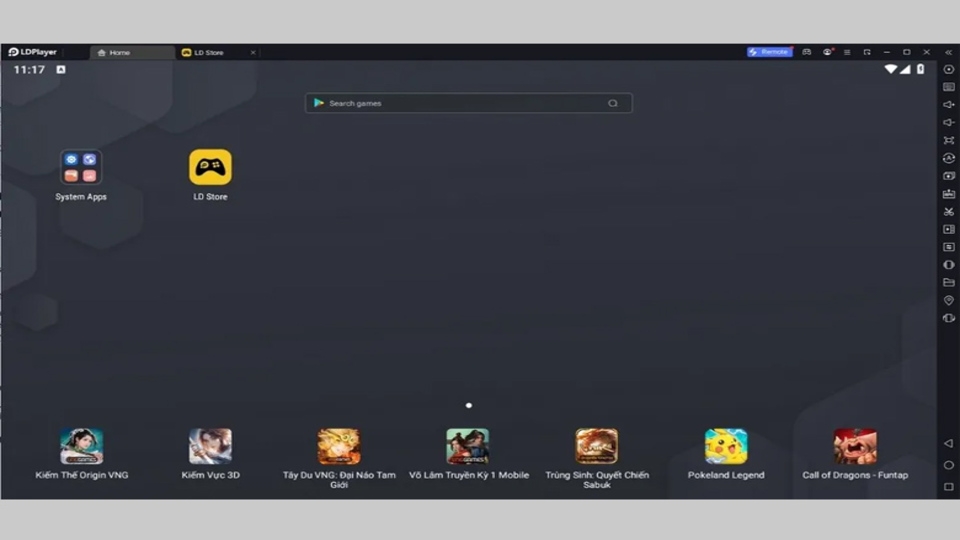Click the mini-window mode icon in title bar
The image size is (960, 540).
[867, 52]
